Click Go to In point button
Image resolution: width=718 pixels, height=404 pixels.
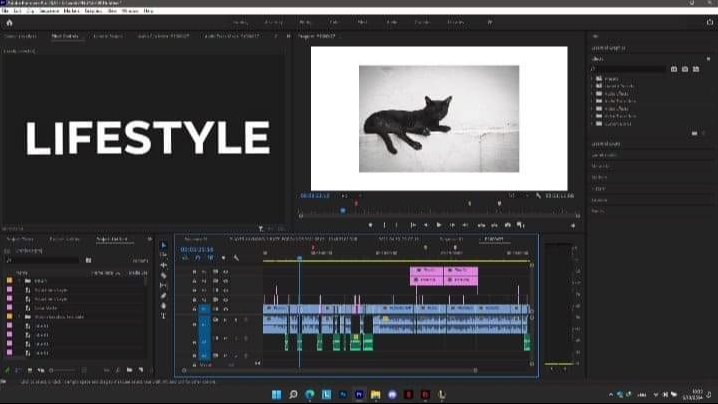(413, 225)
